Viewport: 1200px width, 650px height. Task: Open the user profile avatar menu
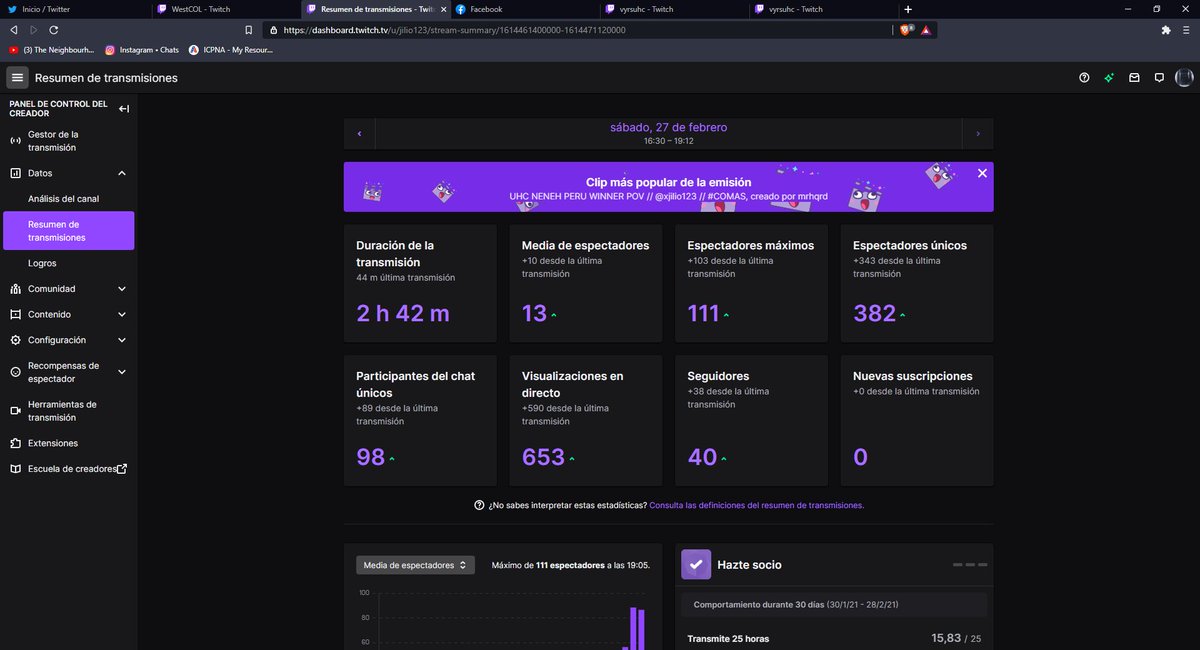coord(1184,77)
